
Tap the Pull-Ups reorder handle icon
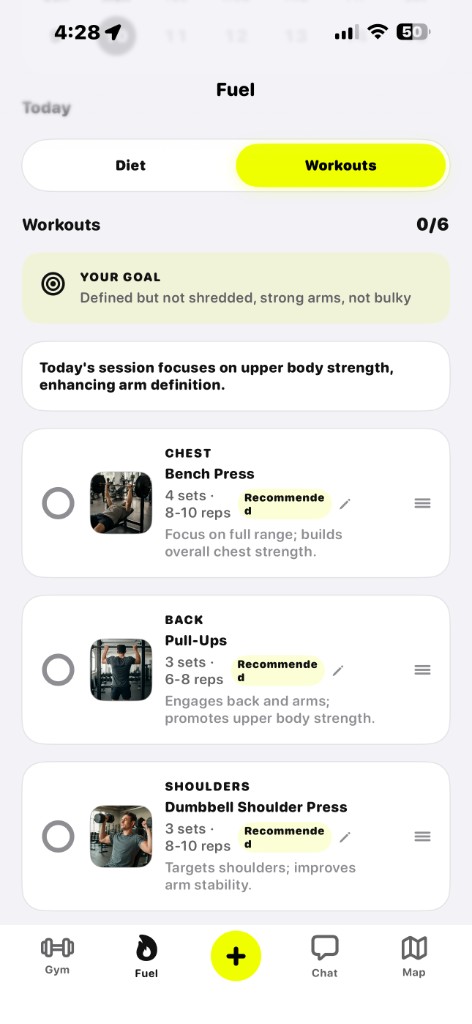tap(422, 669)
